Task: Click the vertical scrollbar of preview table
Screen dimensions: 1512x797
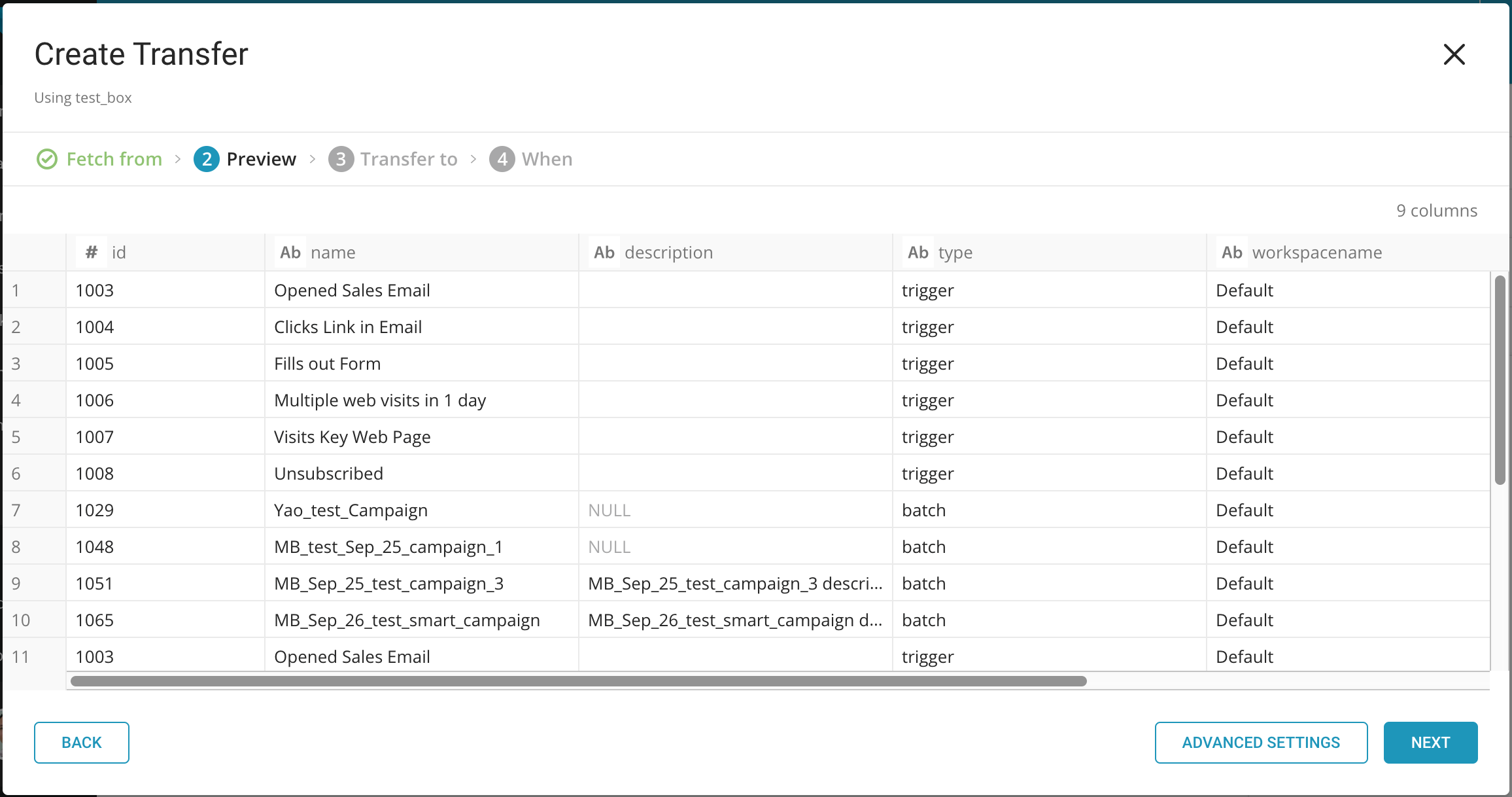Action: [1500, 380]
